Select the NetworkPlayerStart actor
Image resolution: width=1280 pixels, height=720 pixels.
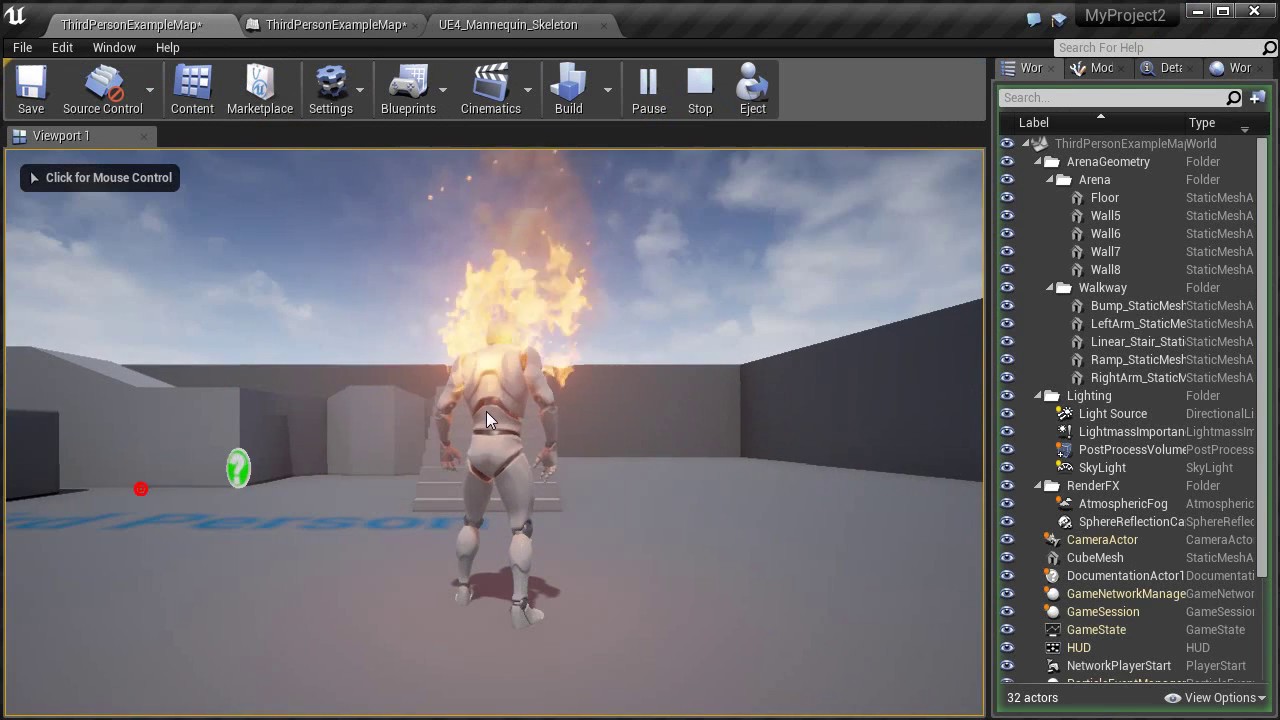point(1118,666)
